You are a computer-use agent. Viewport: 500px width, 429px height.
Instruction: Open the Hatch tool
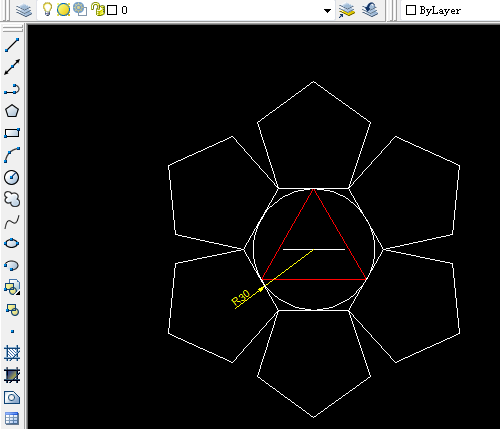12,353
